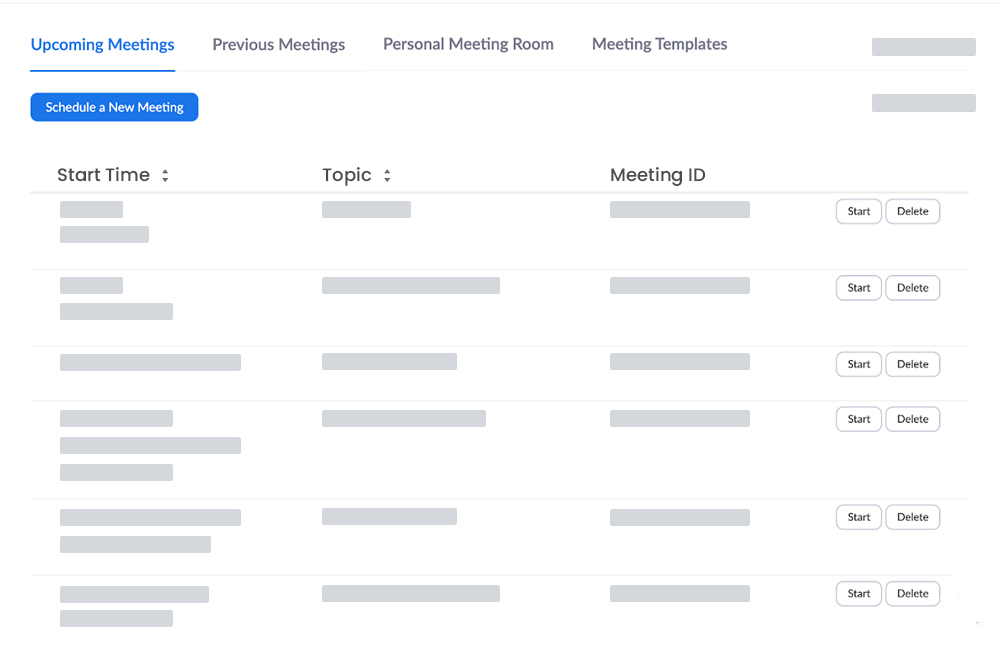Image resolution: width=1000 pixels, height=667 pixels.
Task: Start the first upcoming meeting
Action: point(858,211)
